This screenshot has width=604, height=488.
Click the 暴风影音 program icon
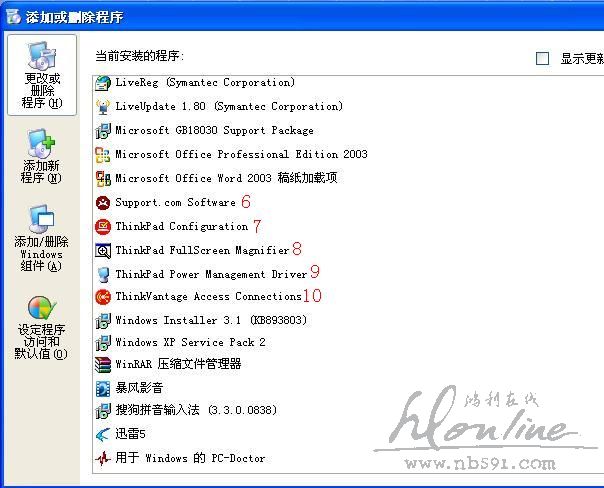point(103,389)
